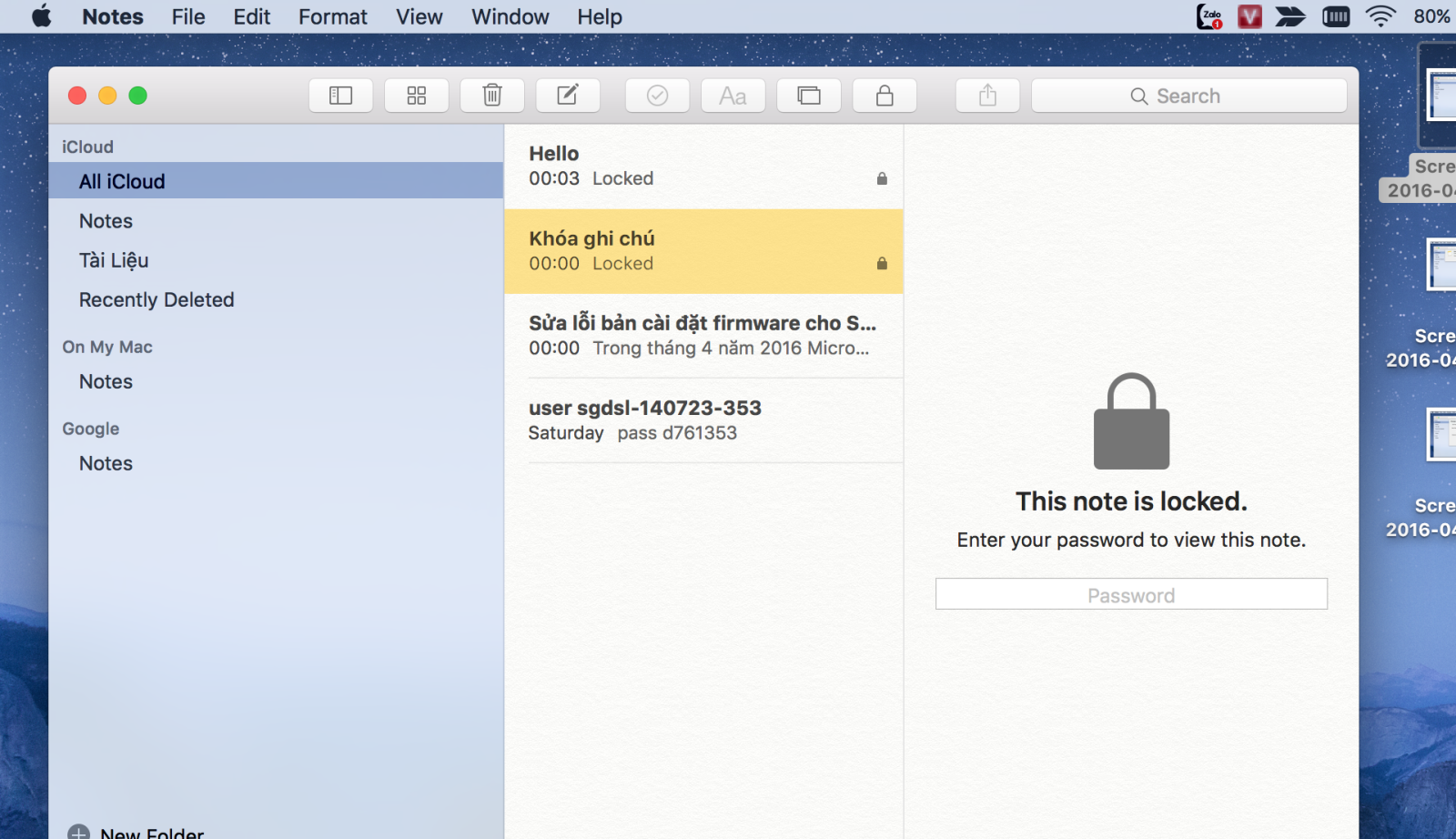Screen dimensions: 1456x839
Task: Click the large padlock in note pane
Action: (x=1131, y=421)
